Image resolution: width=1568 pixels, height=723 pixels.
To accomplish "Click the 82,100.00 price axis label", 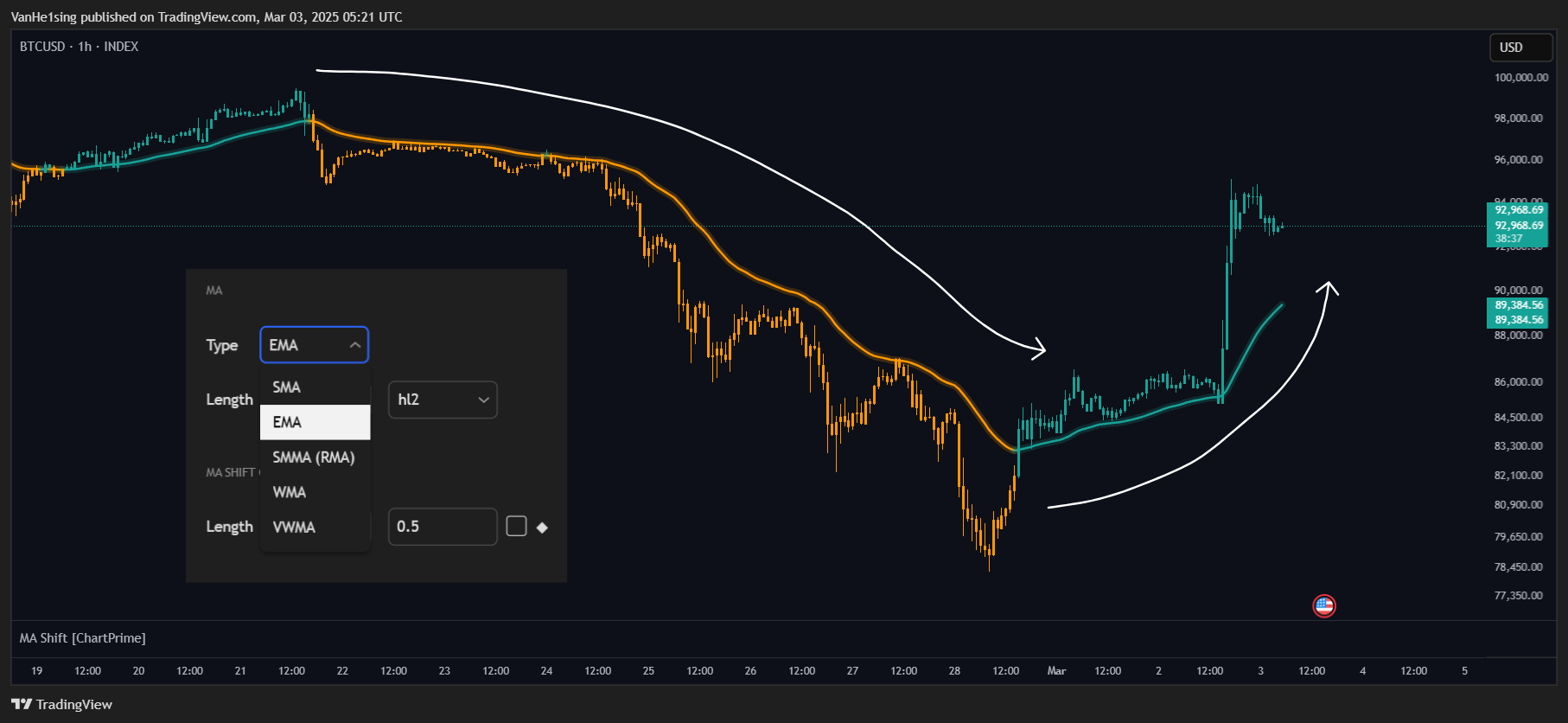I will [x=1518, y=476].
